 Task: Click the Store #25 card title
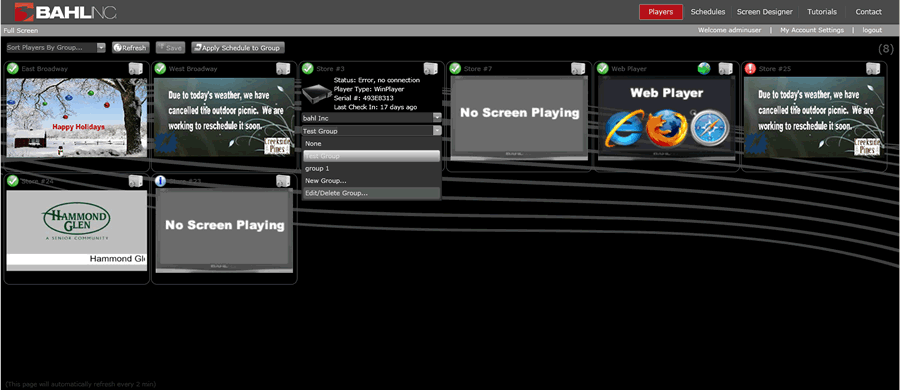pos(775,69)
